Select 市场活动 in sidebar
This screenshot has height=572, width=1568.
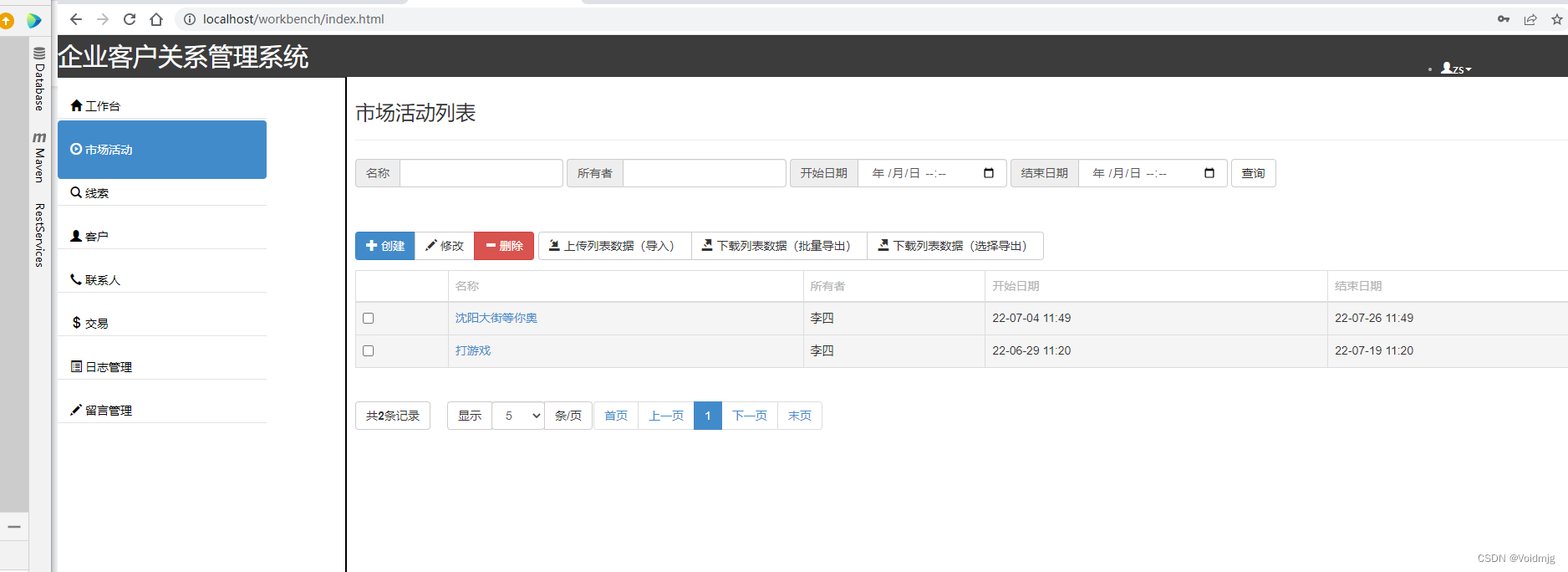click(x=162, y=150)
